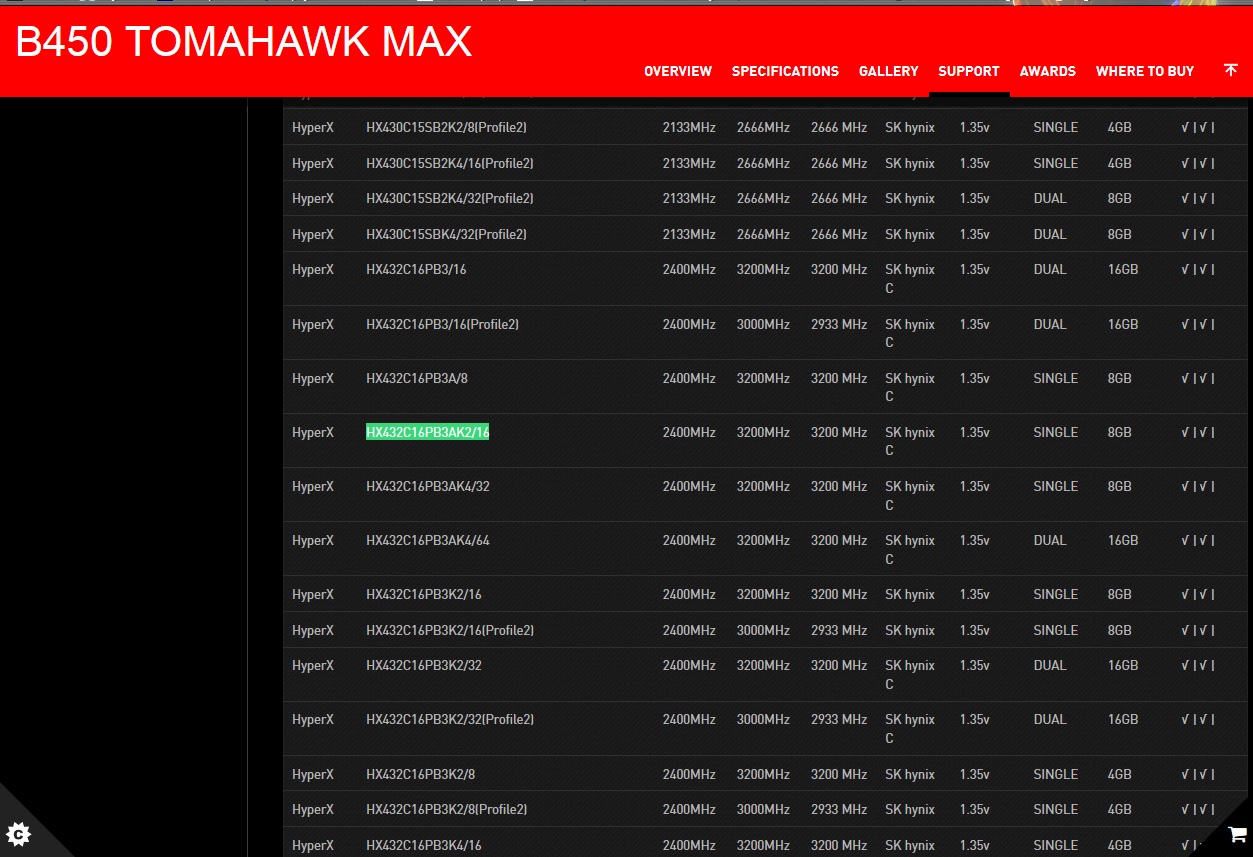
Task: Click checkmarks in HX432C16PB3A/8 row
Action: (x=1198, y=378)
